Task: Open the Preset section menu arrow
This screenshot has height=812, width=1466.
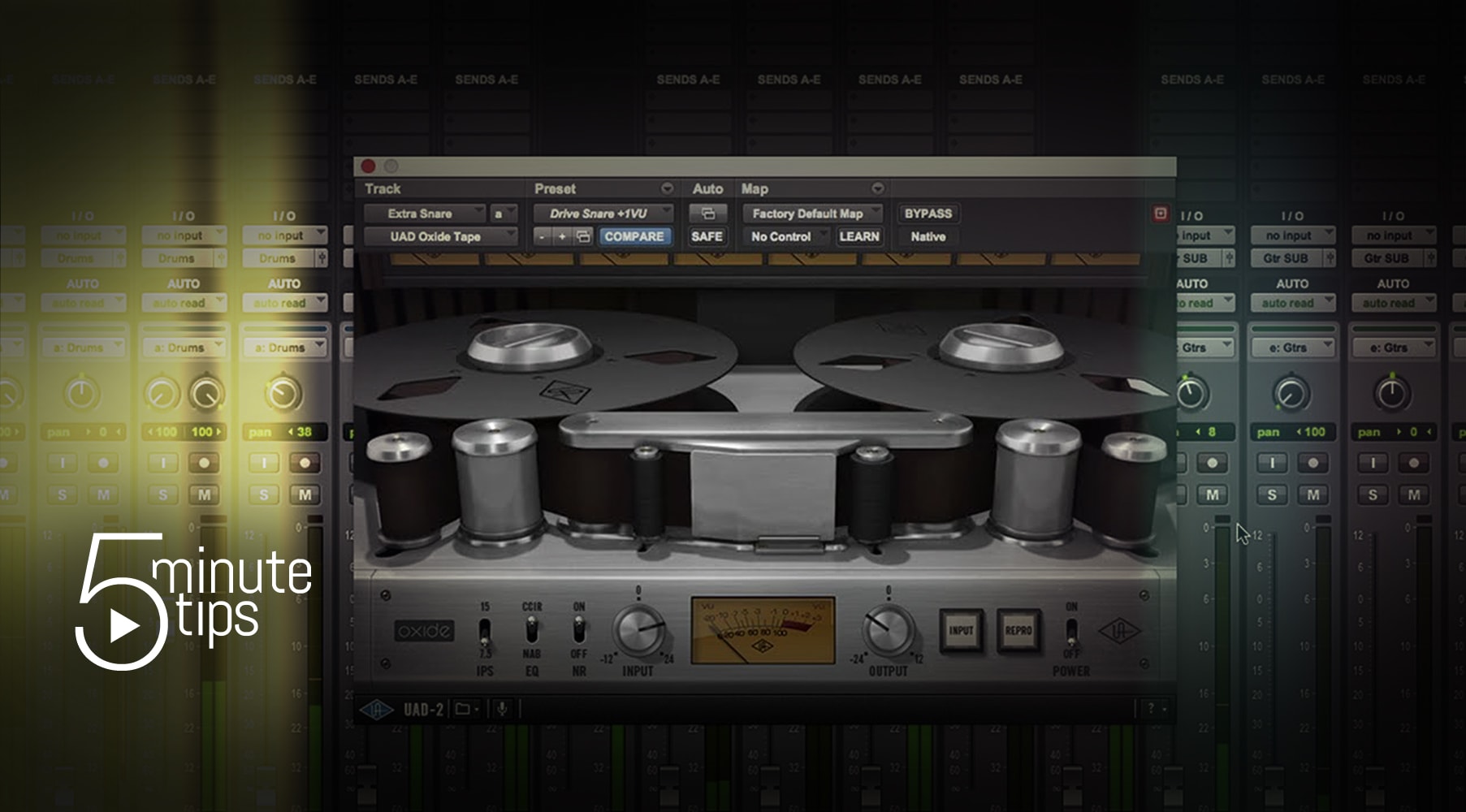Action: pos(667,188)
